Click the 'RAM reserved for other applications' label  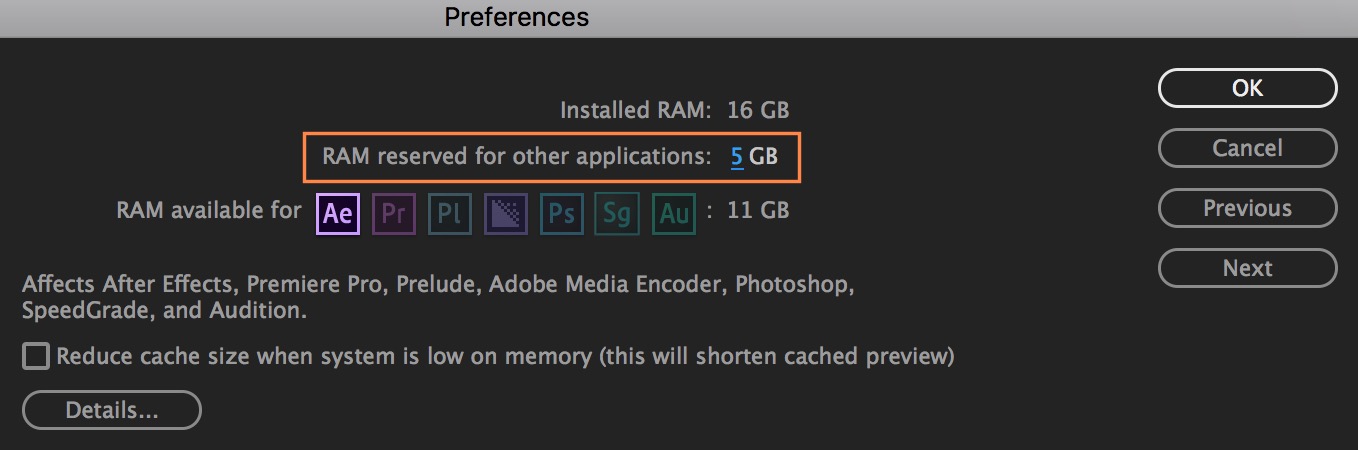515,157
